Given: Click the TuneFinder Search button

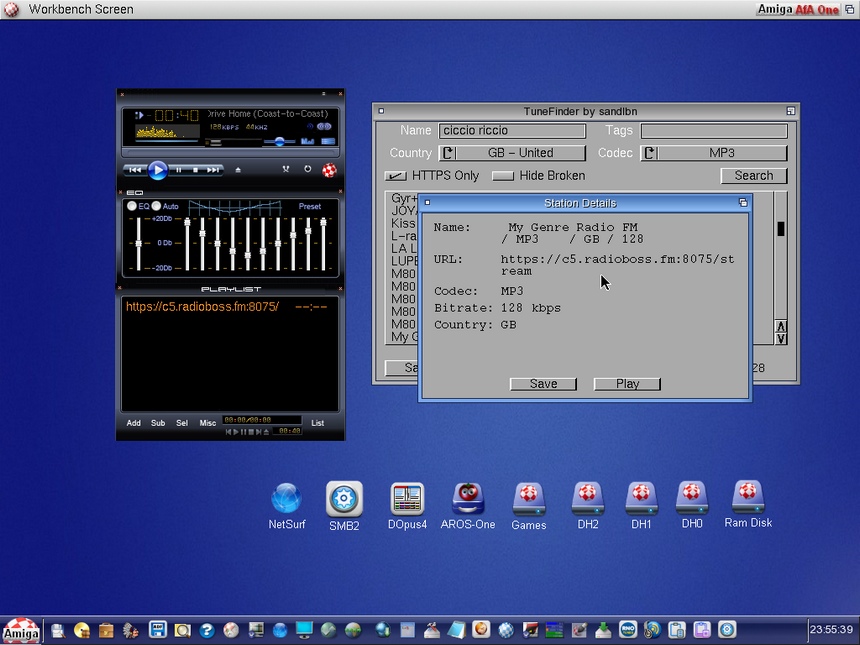Looking at the screenshot, I should pos(754,176).
